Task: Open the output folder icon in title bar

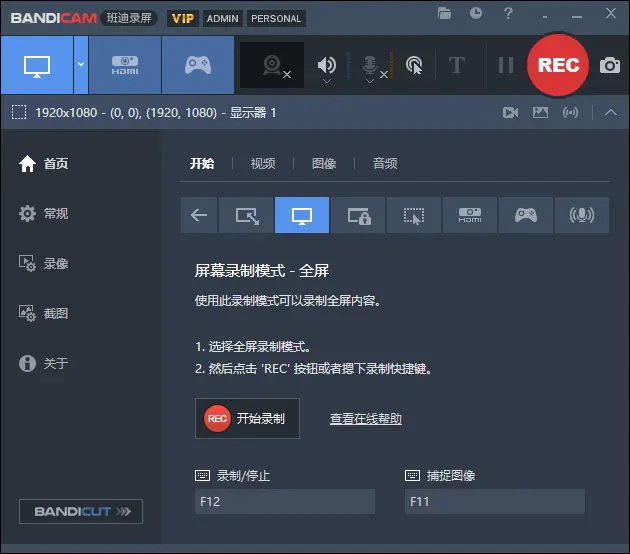Action: (445, 13)
